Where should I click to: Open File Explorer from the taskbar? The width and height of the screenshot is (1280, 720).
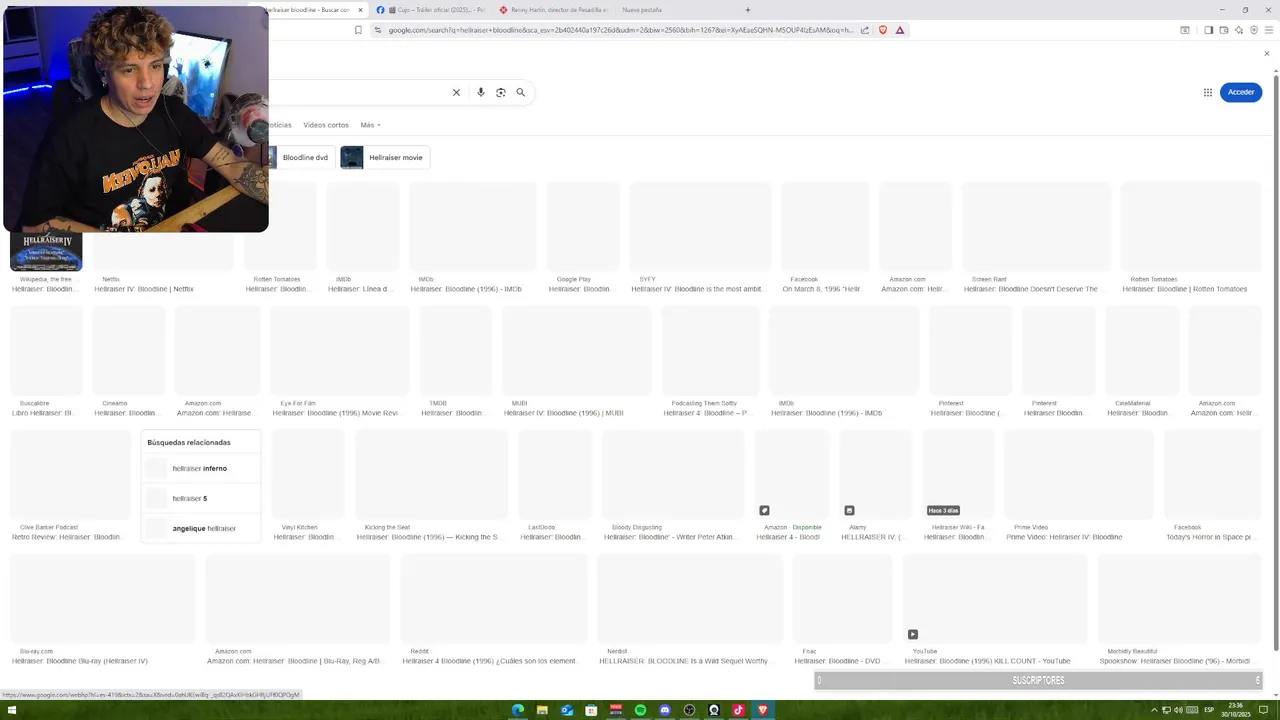tap(543, 710)
